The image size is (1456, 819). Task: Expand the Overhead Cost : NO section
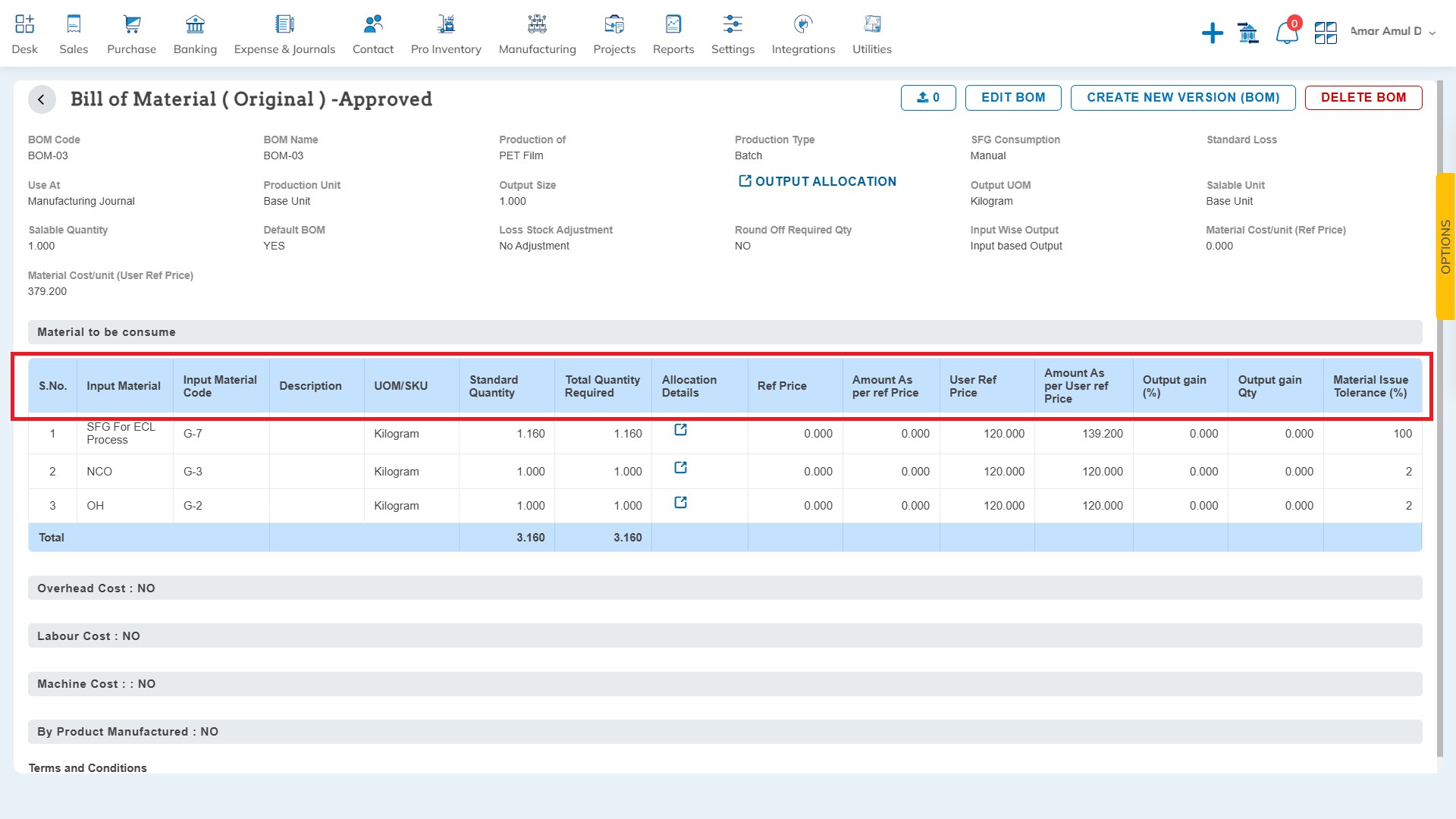point(725,588)
